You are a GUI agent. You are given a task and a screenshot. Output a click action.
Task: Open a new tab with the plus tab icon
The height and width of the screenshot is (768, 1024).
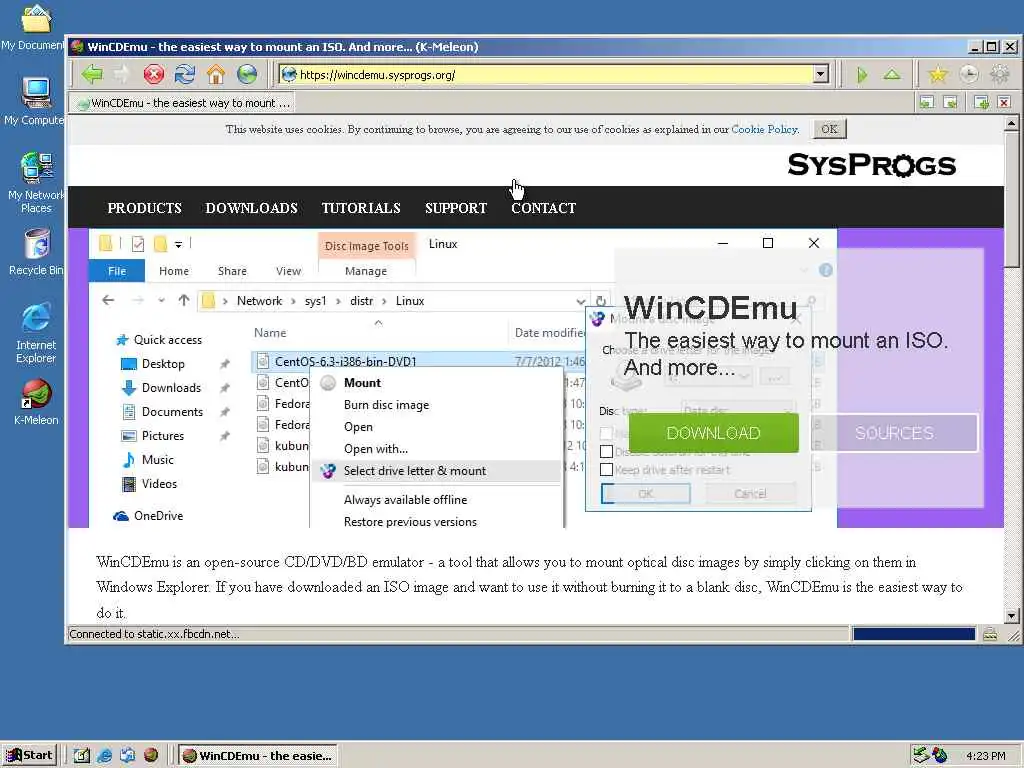tap(981, 103)
